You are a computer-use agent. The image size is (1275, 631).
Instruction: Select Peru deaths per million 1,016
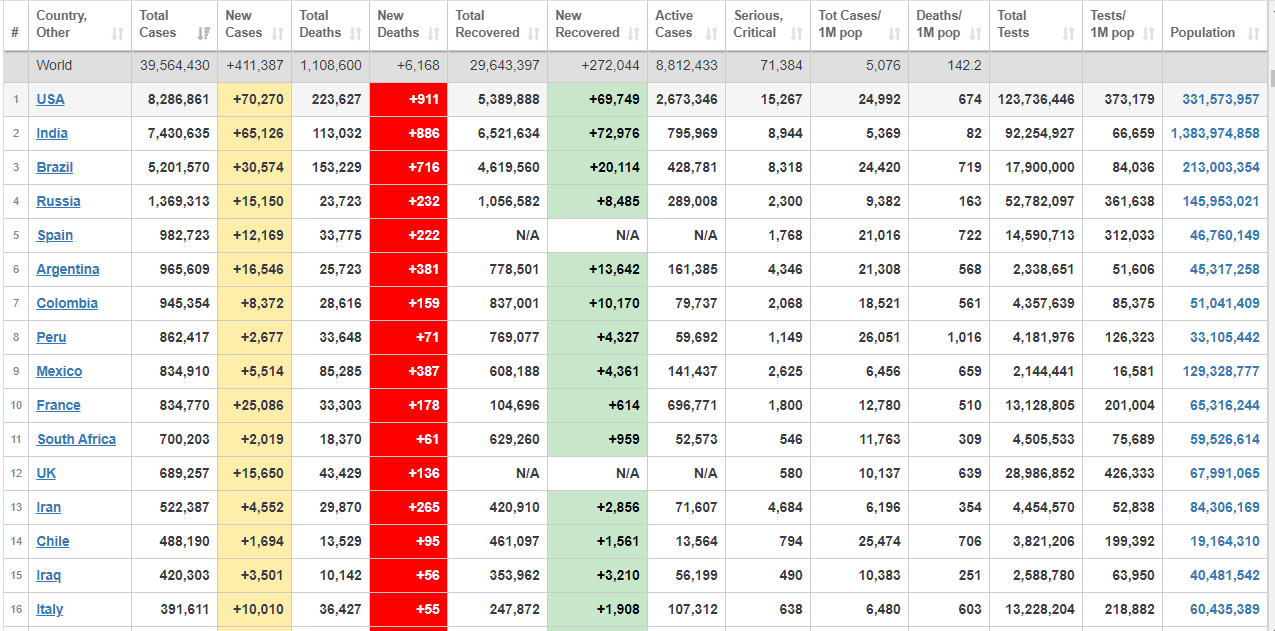coord(949,337)
